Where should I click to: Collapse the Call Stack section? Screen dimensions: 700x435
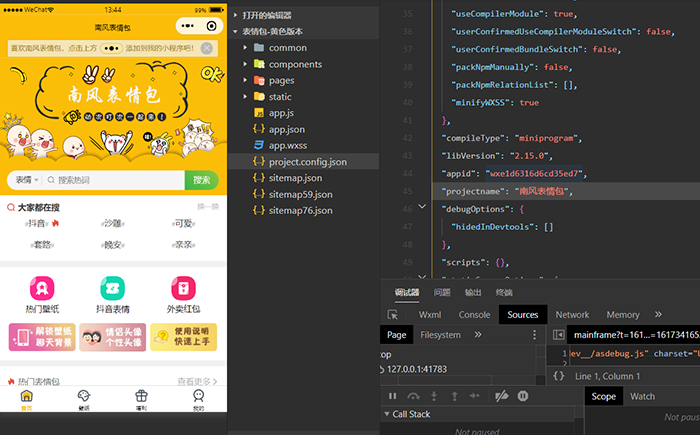386,414
